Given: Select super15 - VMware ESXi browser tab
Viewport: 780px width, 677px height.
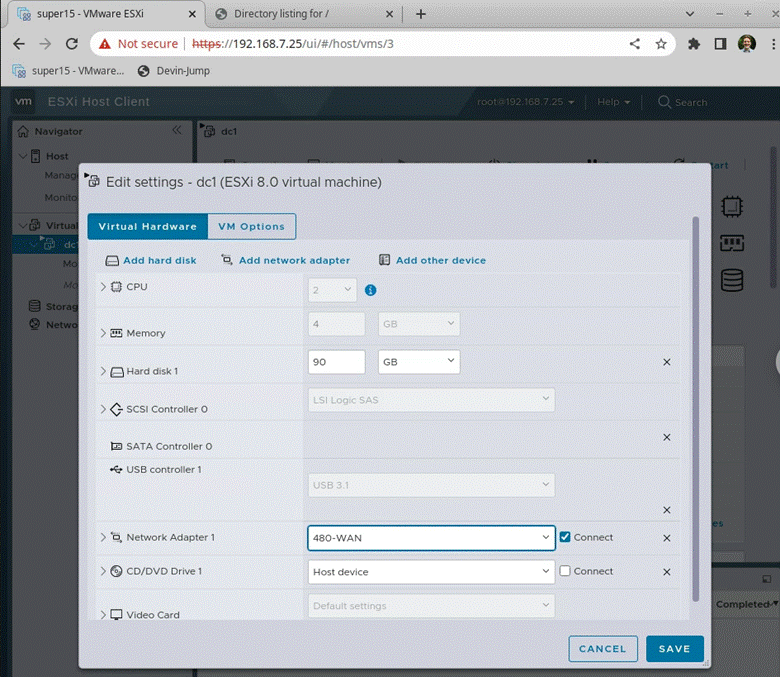Looking at the screenshot, I should [106, 14].
